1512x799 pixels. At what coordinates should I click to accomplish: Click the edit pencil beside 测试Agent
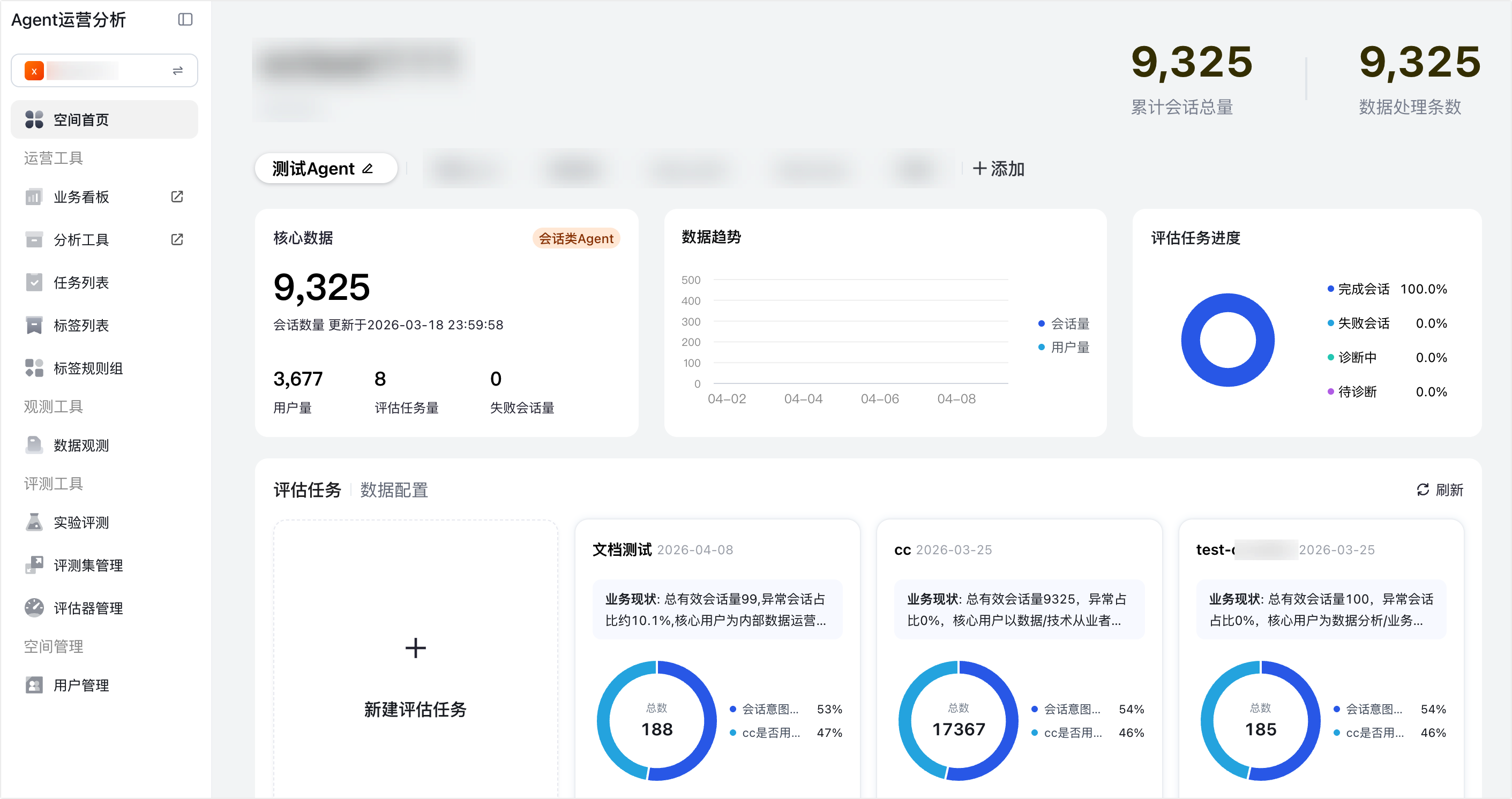[368, 169]
